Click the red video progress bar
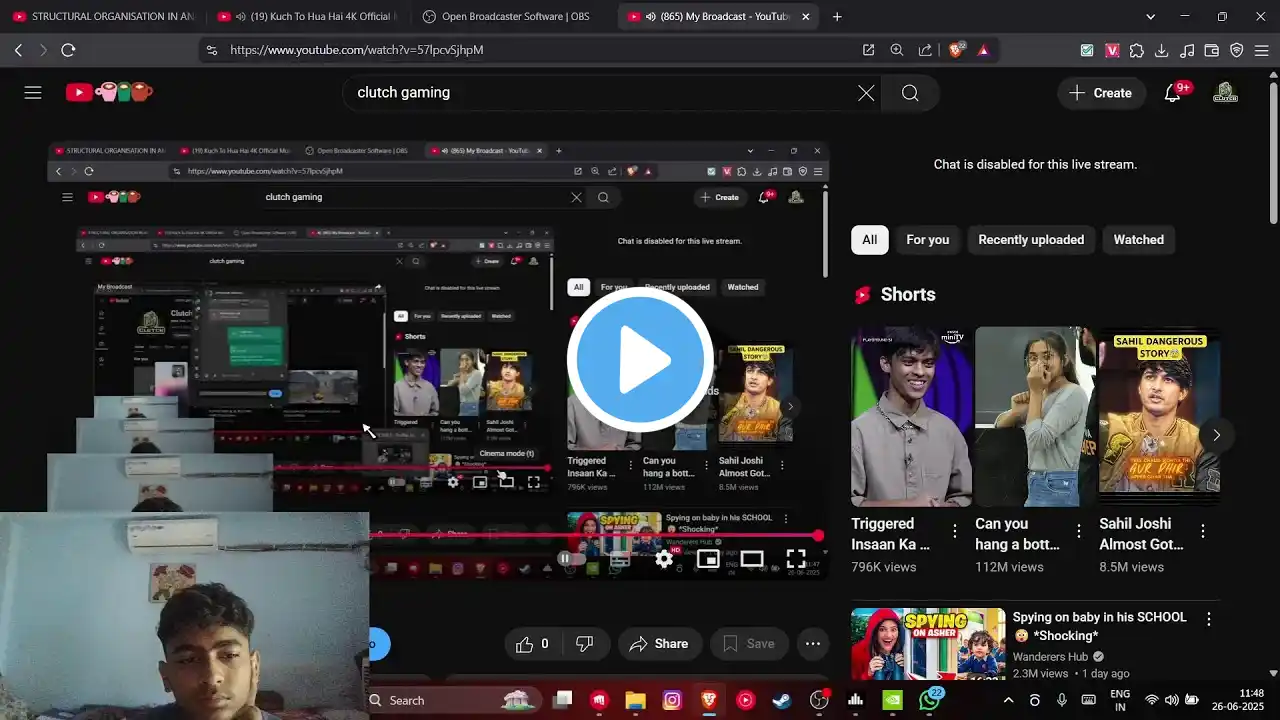The height and width of the screenshot is (720, 1280). (595, 536)
